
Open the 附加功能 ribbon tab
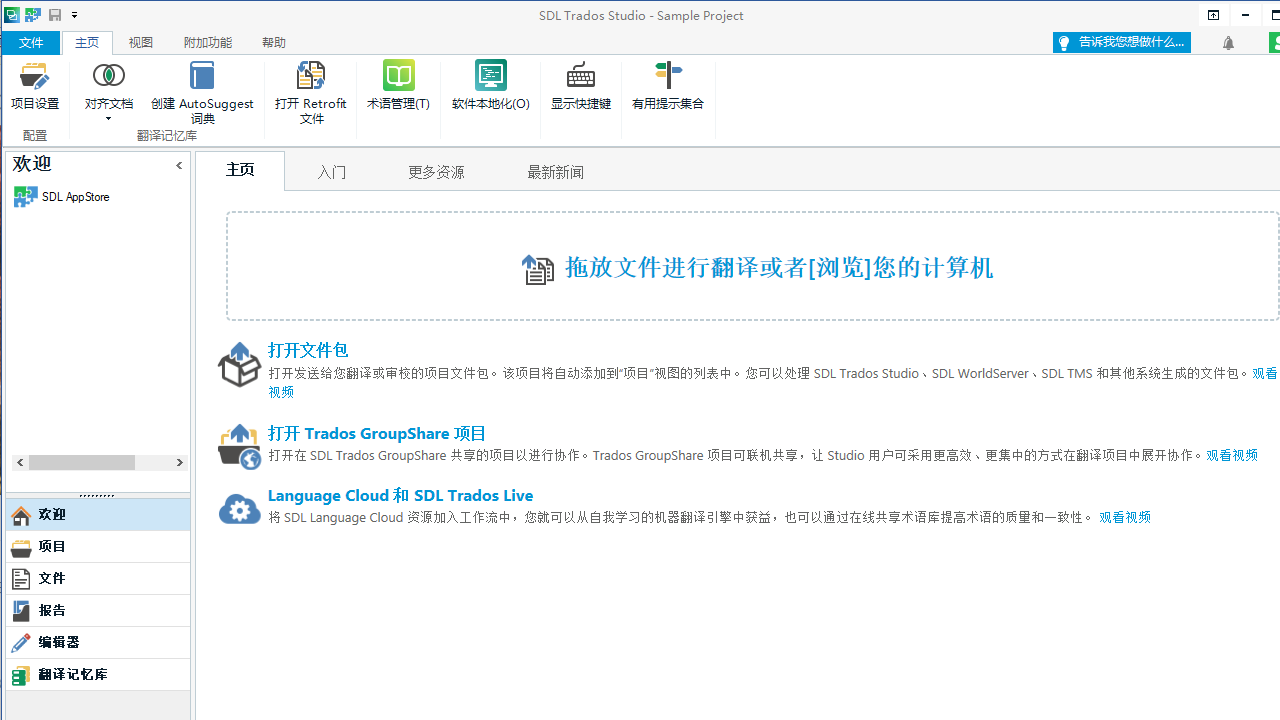(x=207, y=42)
